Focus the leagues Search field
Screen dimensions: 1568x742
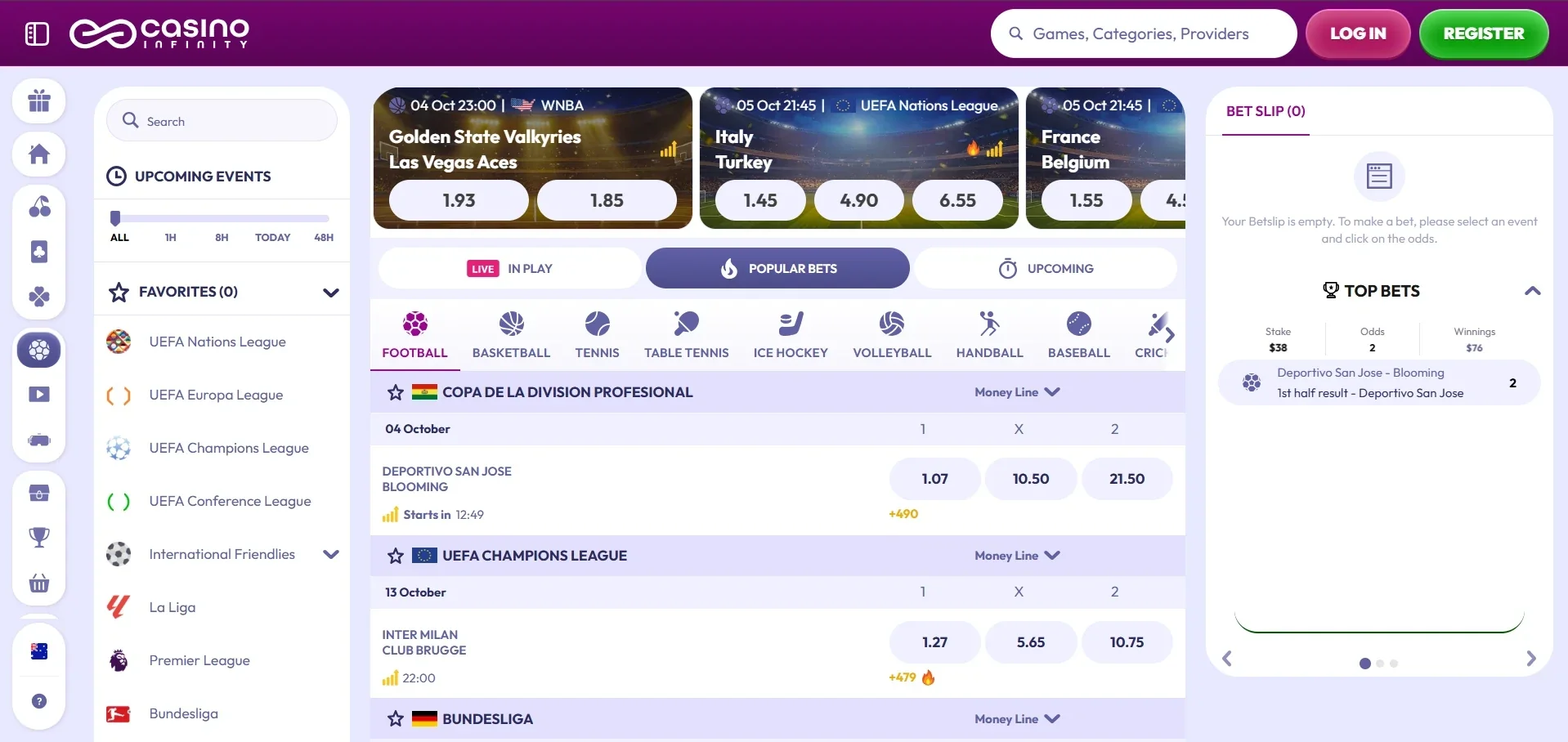coord(222,121)
